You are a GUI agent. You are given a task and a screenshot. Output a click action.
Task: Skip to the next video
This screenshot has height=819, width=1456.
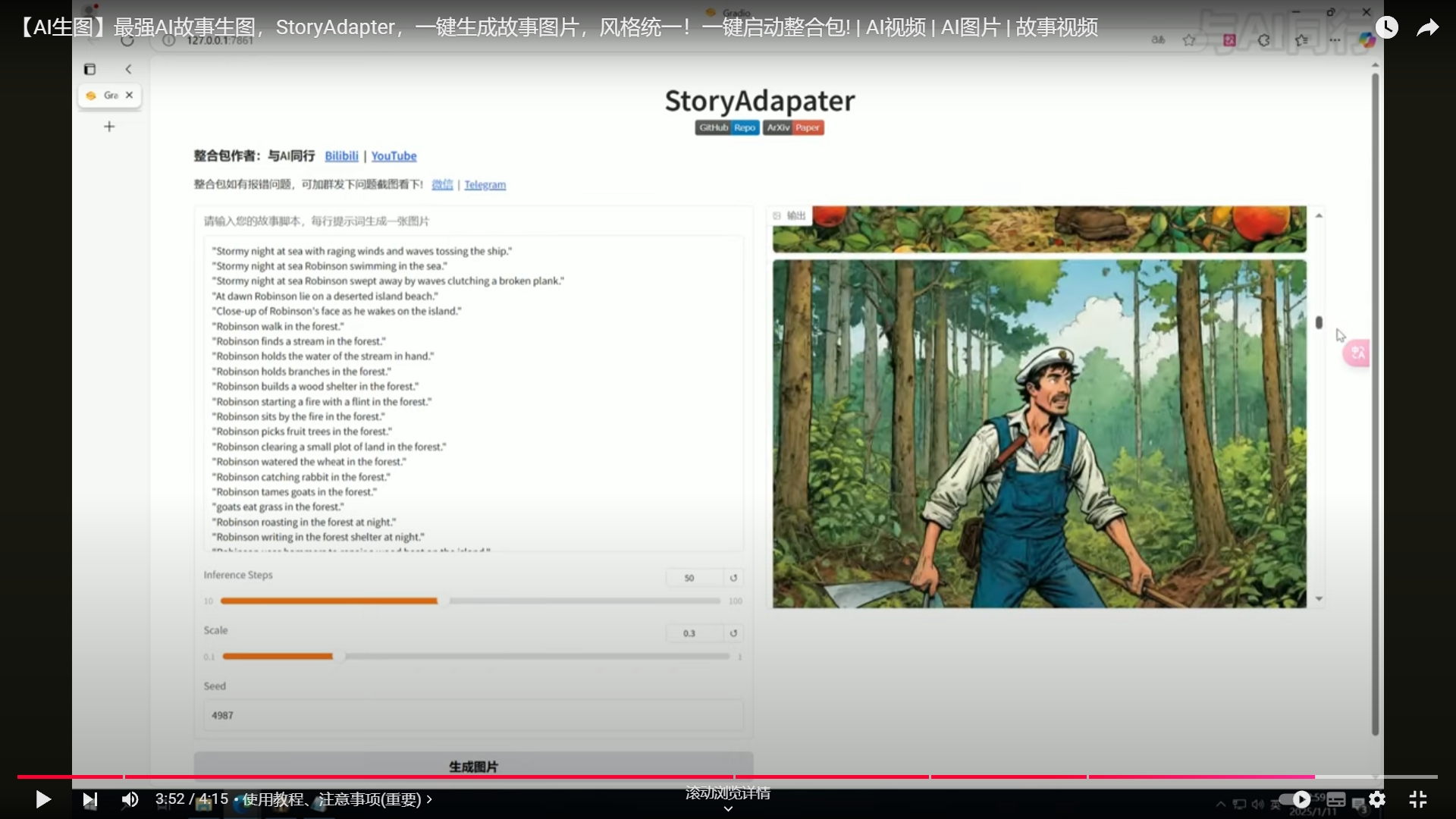click(89, 799)
